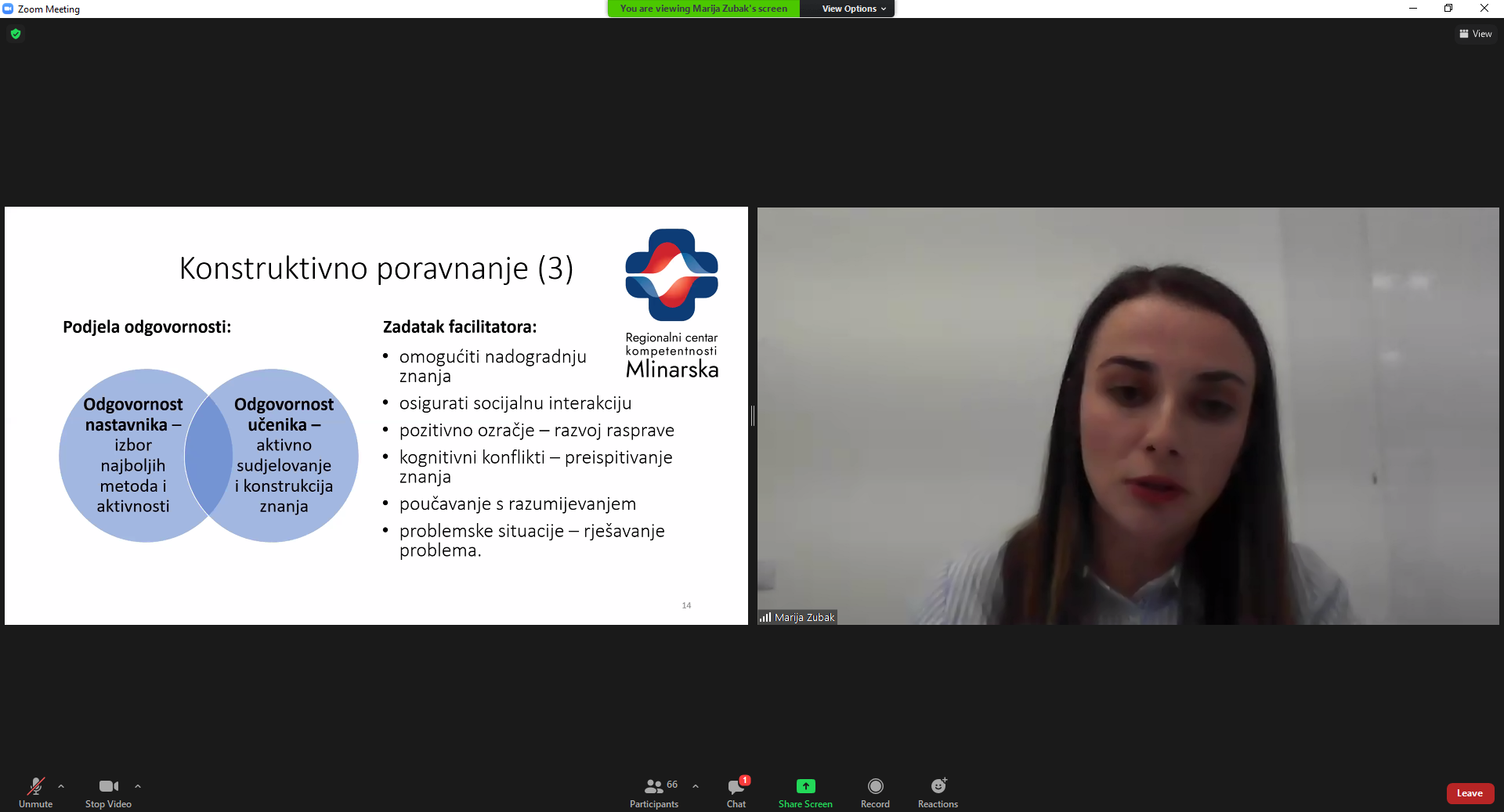Image resolution: width=1504 pixels, height=812 pixels.
Task: Open the Participants panel
Action: pyautogui.click(x=654, y=792)
